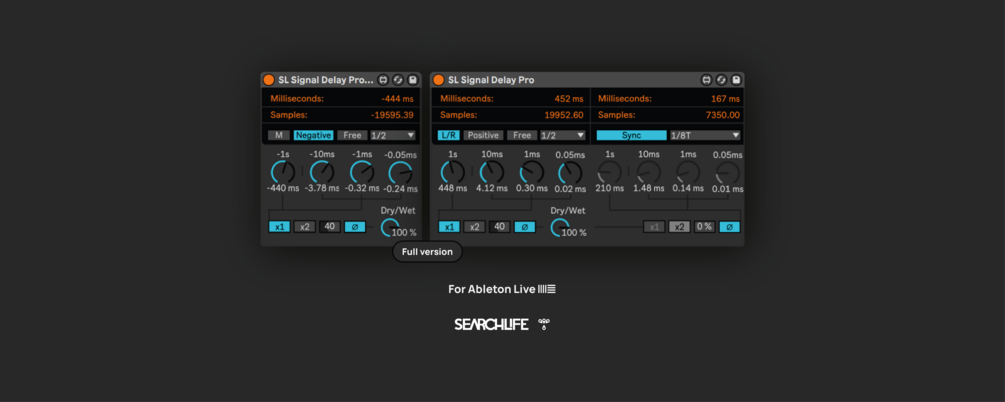This screenshot has height=402, width=1005.
Task: Enable x2 multiplier on the -444 ms device
Action: [x=304, y=227]
